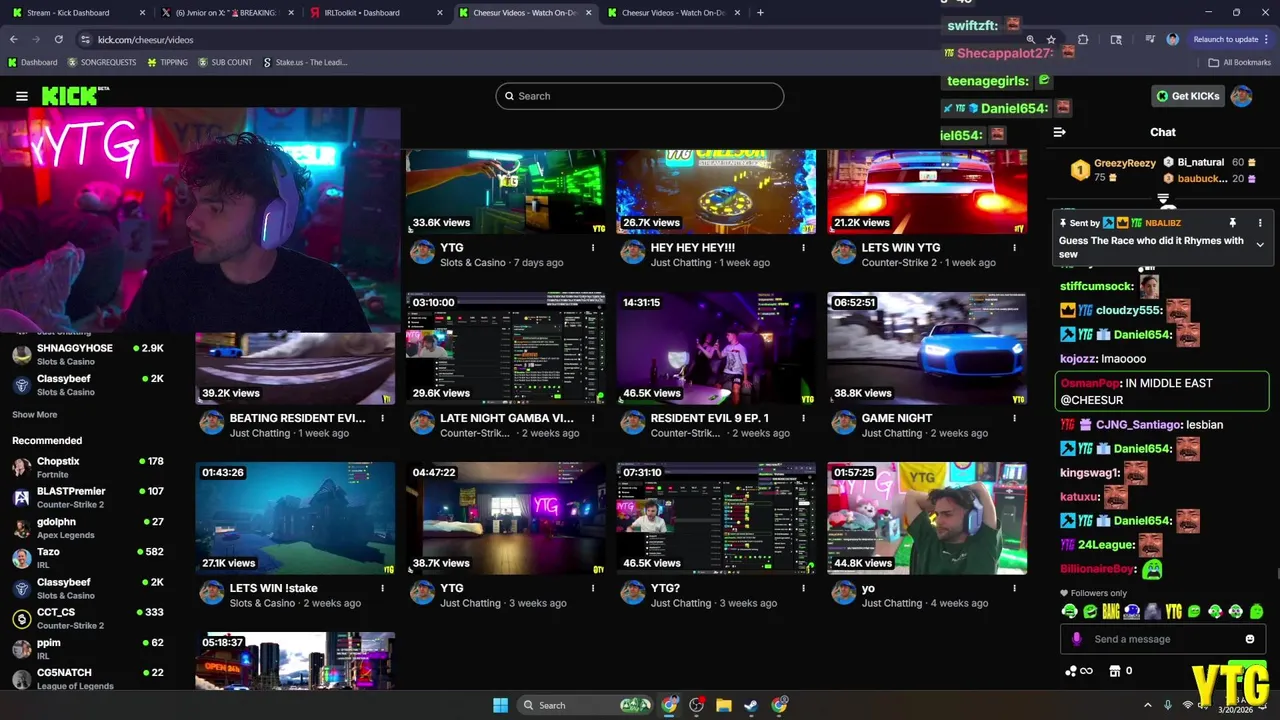Open three-dot menu for GAME NIGHT video
Viewport: 1280px width, 720px height.
point(1014,419)
